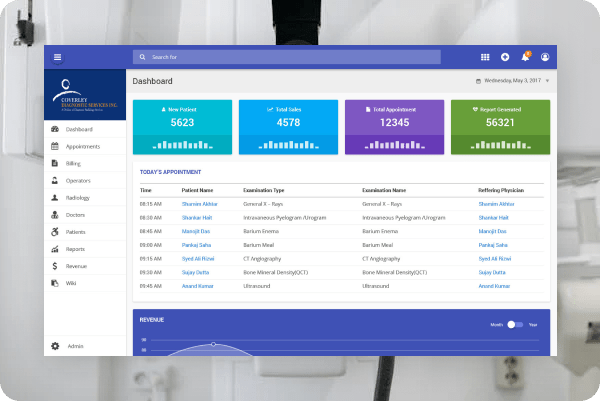Screen dimensions: 600x401
Task: Click the 'TODAY'S APPOINTMENT' heading
Action: [x=170, y=172]
